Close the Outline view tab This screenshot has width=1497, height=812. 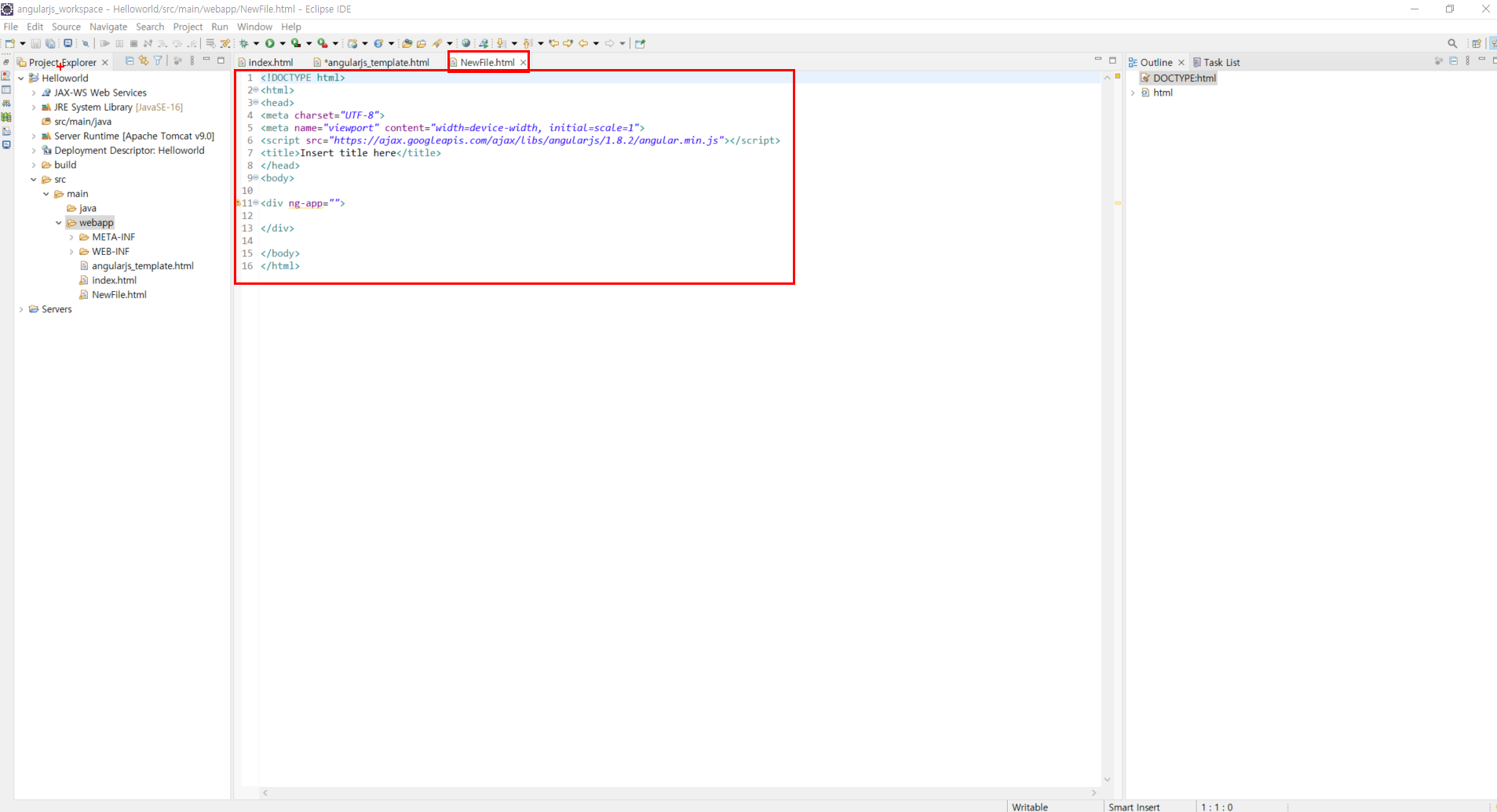tap(1181, 63)
